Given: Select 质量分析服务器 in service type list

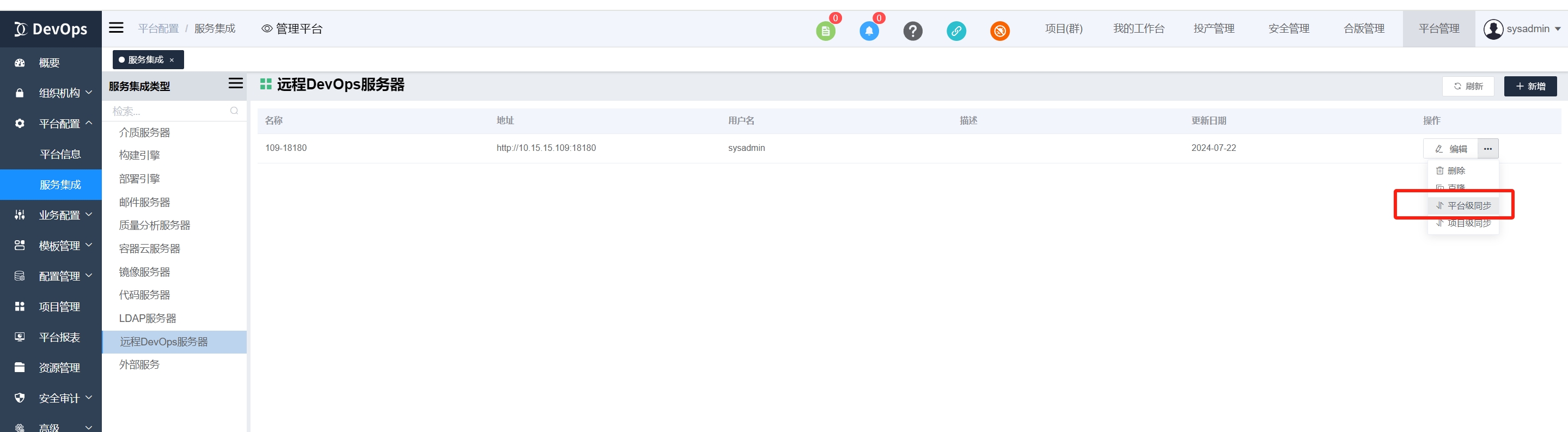Looking at the screenshot, I should (x=175, y=225).
